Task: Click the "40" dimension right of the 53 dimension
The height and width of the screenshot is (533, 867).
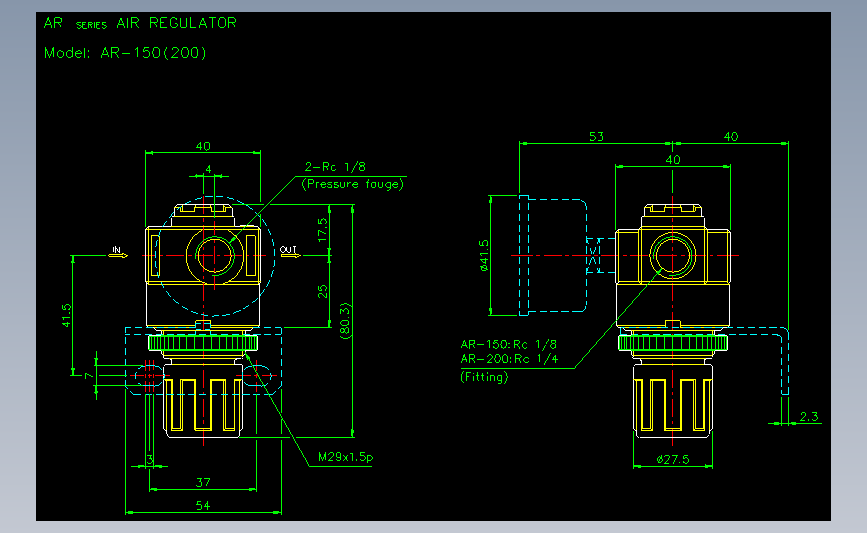Action: (731, 137)
